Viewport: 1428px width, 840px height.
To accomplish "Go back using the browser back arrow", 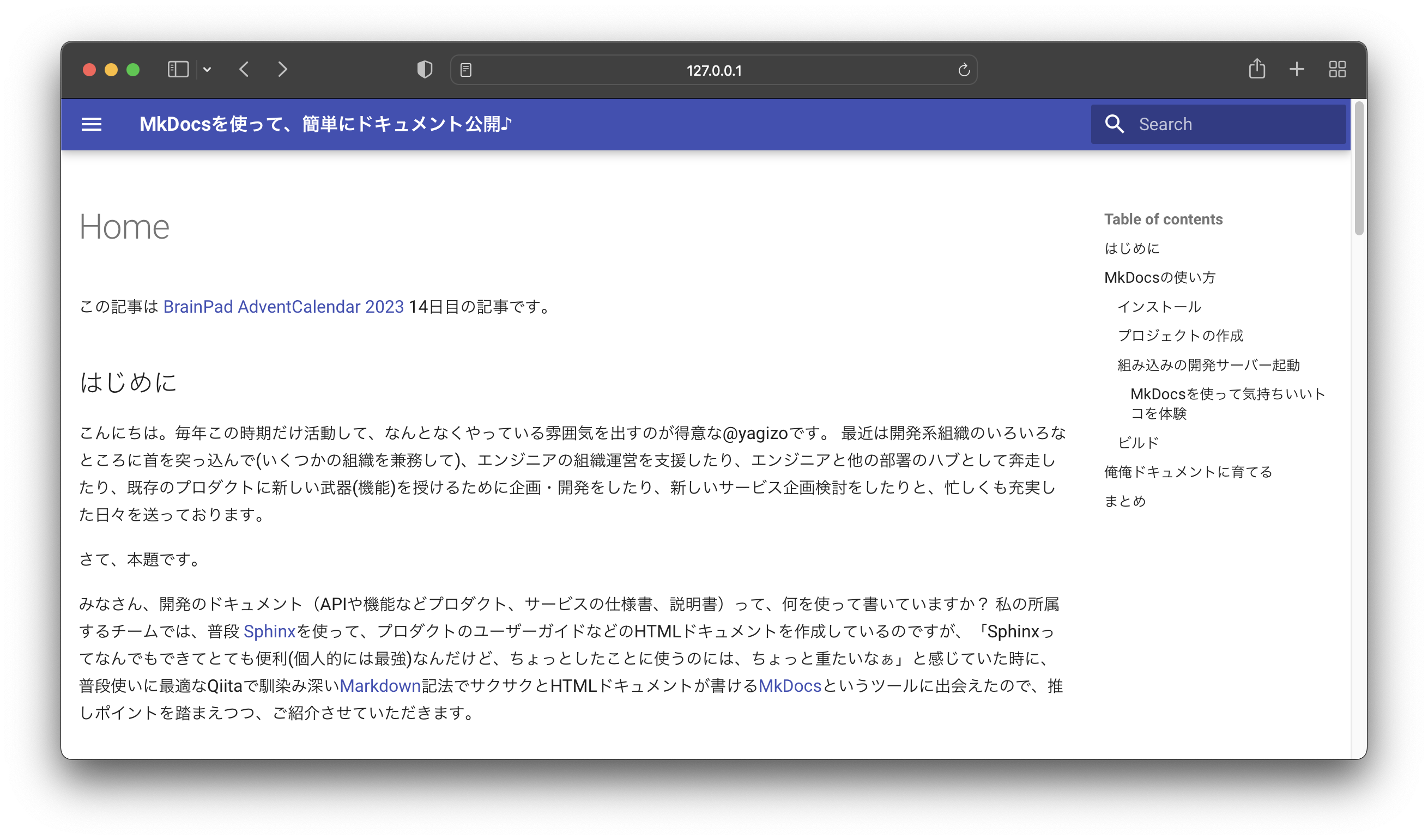I will click(x=245, y=69).
